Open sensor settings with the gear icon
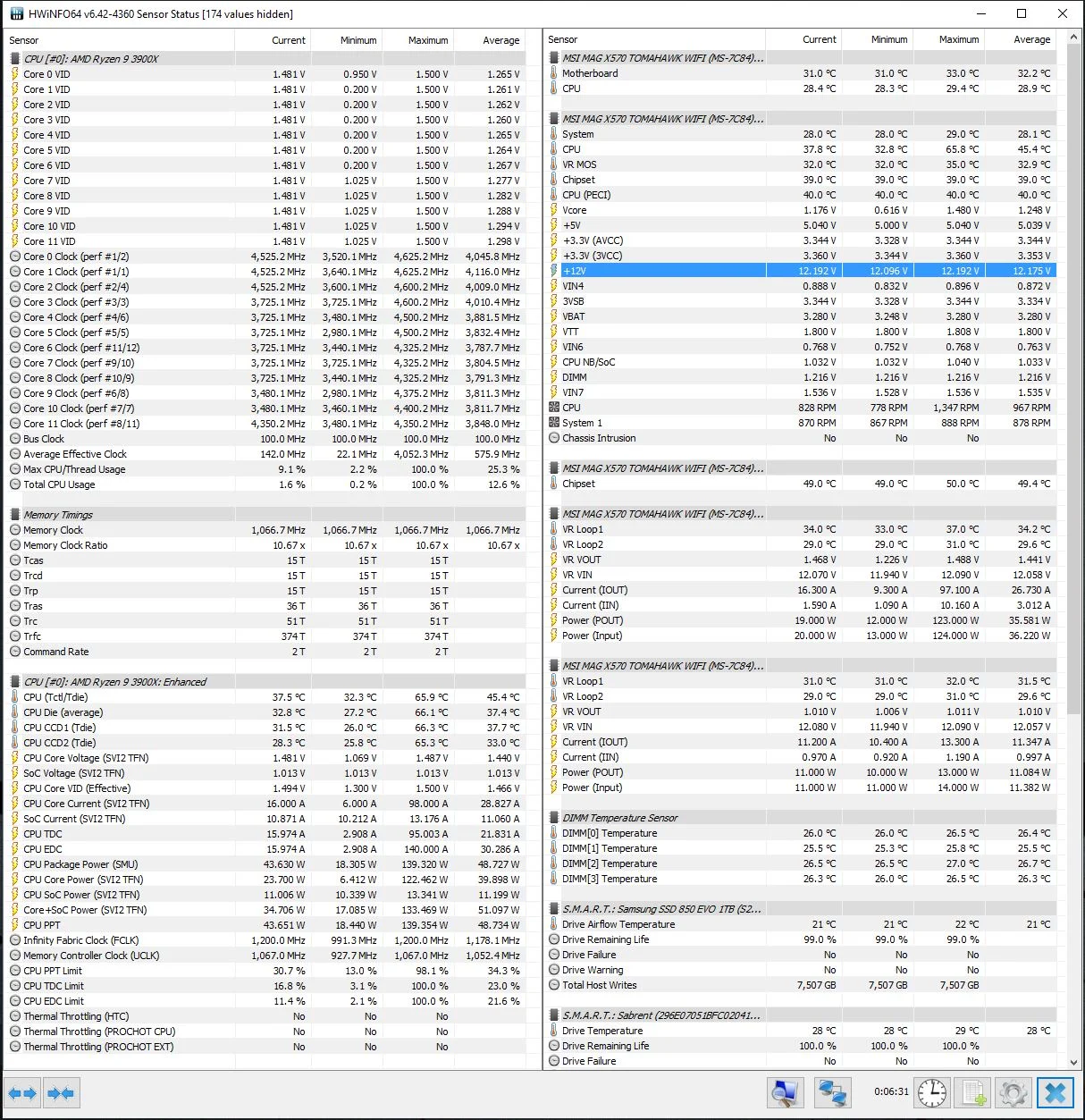Viewport: 1085px width, 1120px height. pyautogui.click(x=1013, y=1092)
